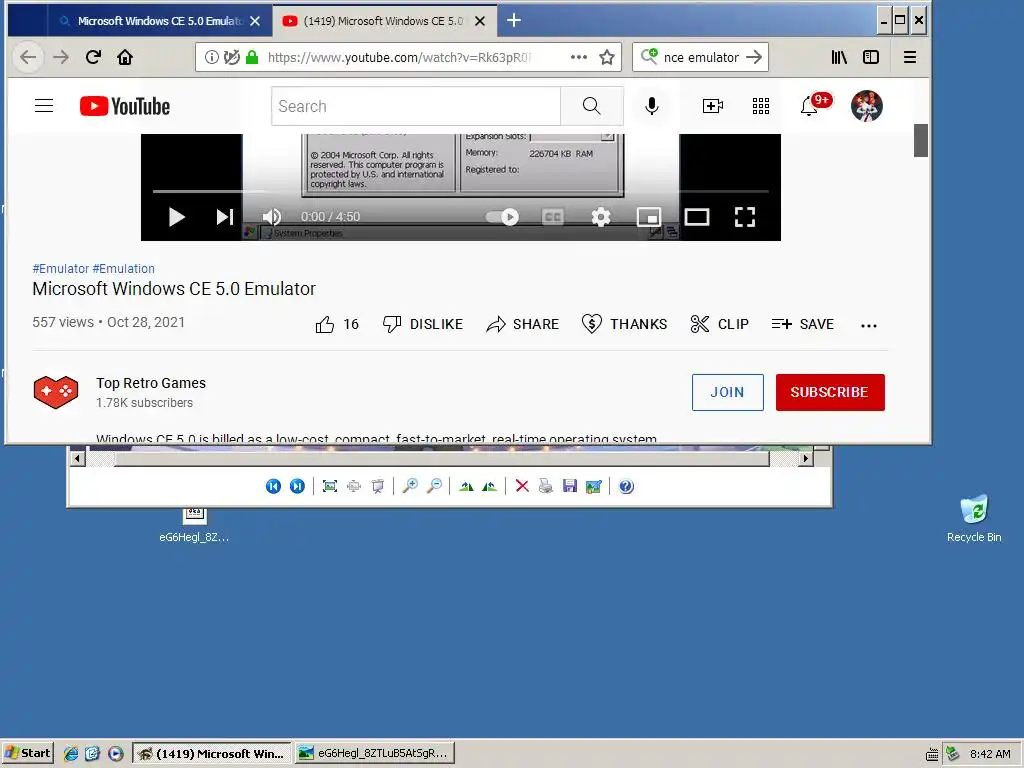
Task: Click browser Forward arrow
Action: [x=61, y=57]
